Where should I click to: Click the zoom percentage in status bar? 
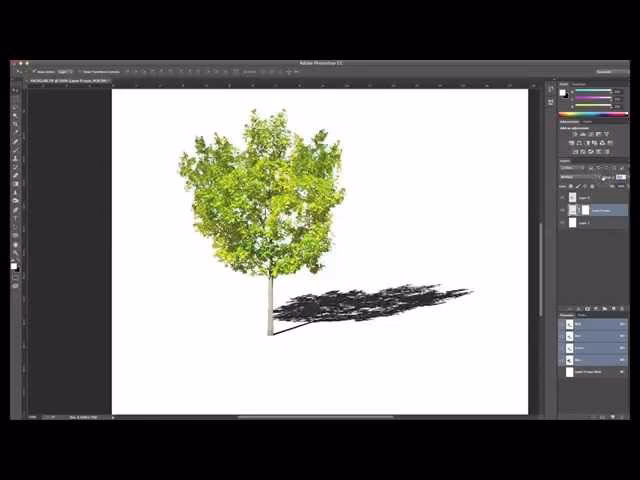33,417
